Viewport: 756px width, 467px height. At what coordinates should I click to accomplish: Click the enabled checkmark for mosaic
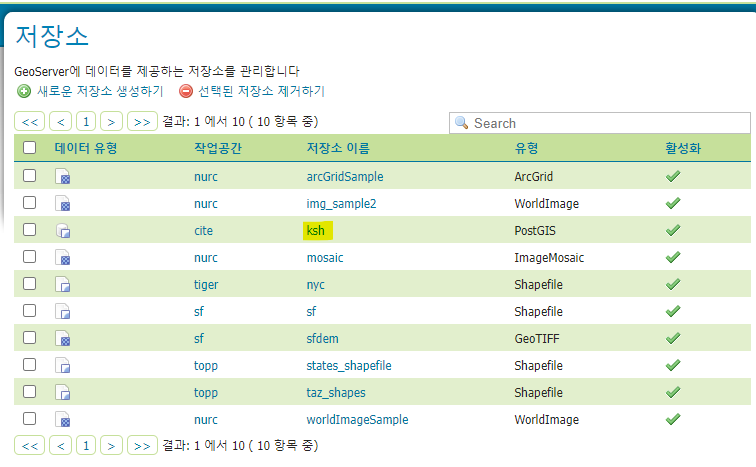pos(673,257)
